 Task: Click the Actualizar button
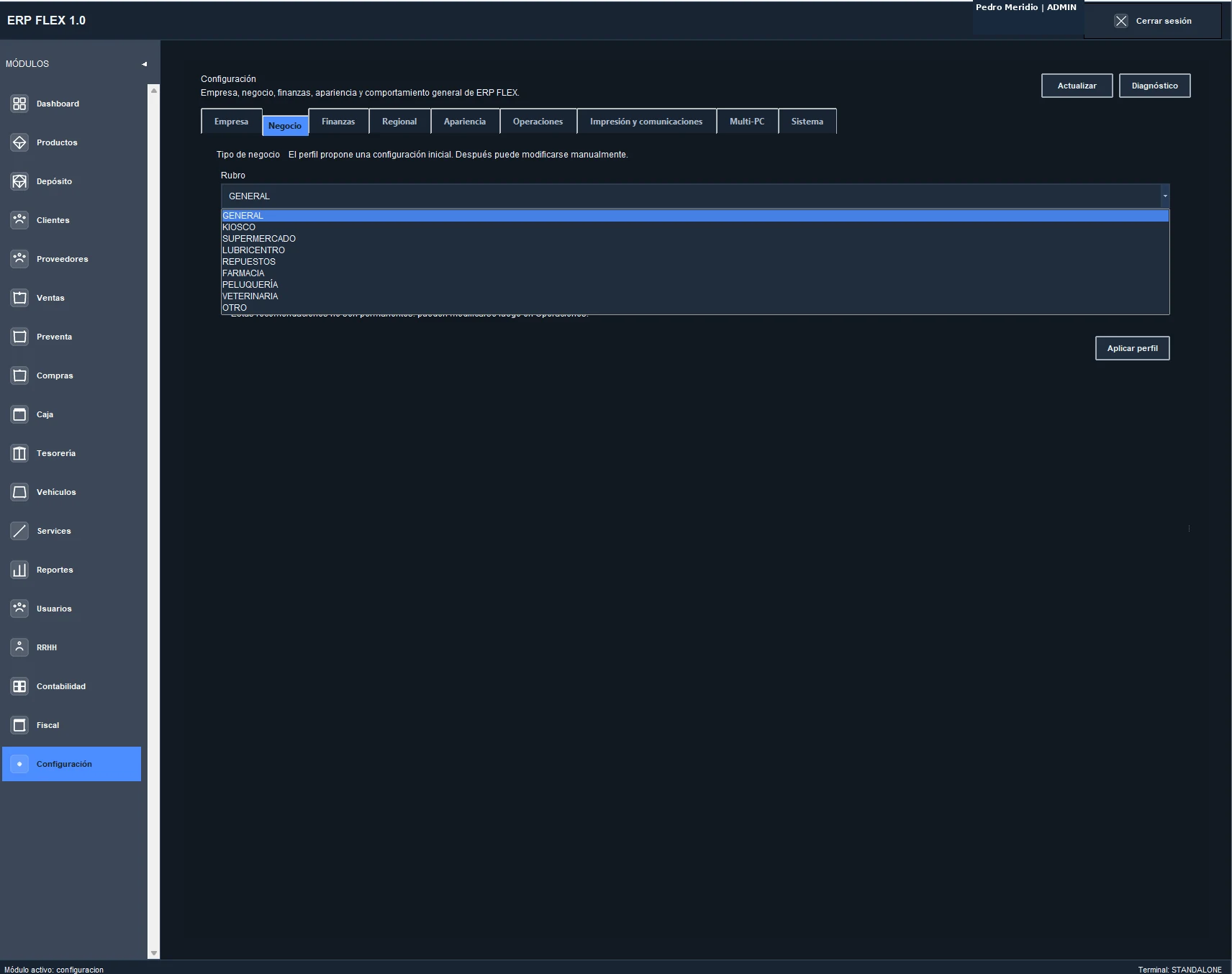point(1077,86)
